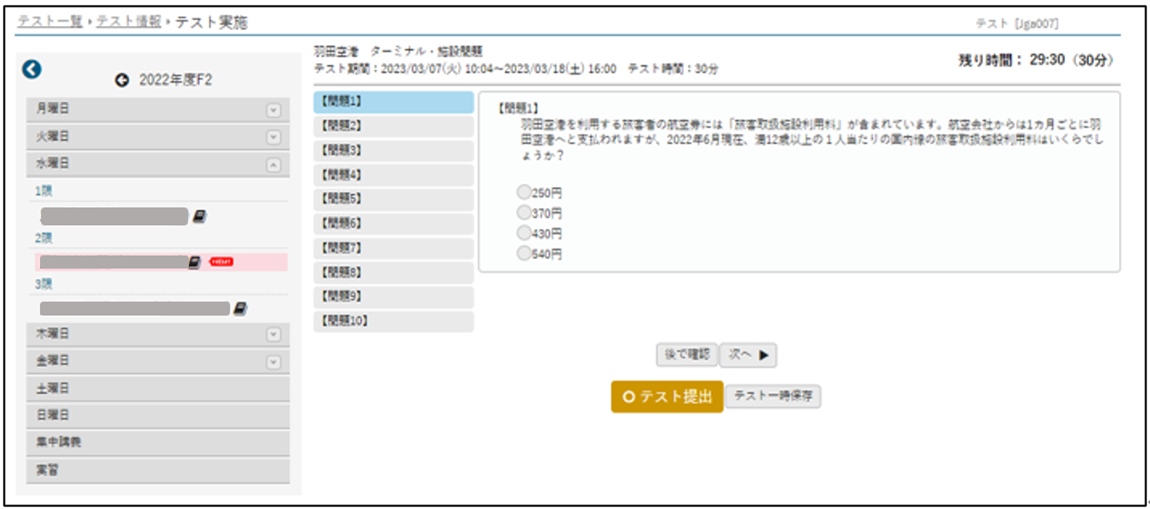The height and width of the screenshot is (509, 1150).
Task: Open the book icon for the 2限 course
Action: [x=195, y=262]
